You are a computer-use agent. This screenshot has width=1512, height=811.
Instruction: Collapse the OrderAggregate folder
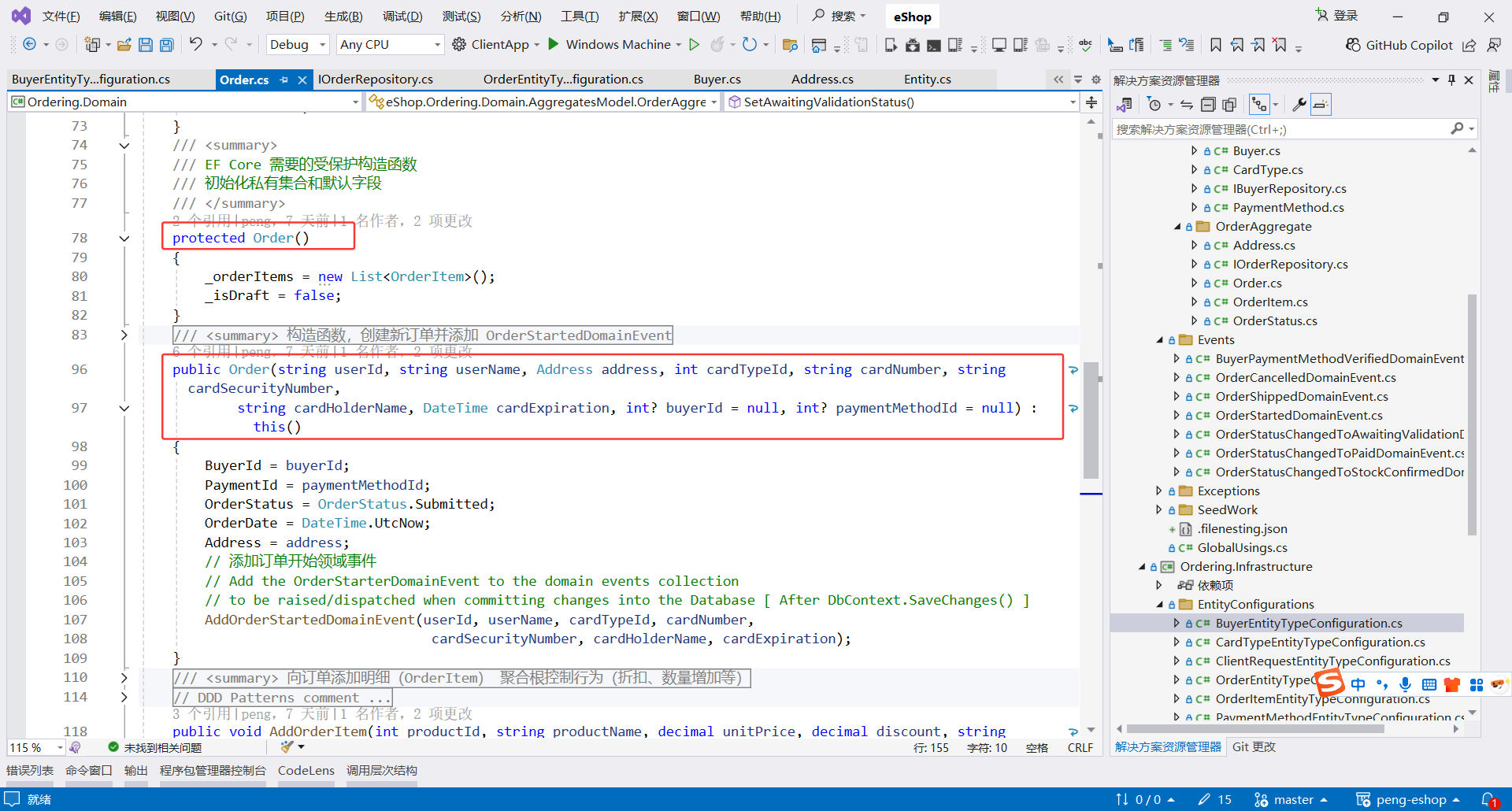pyautogui.click(x=1177, y=227)
